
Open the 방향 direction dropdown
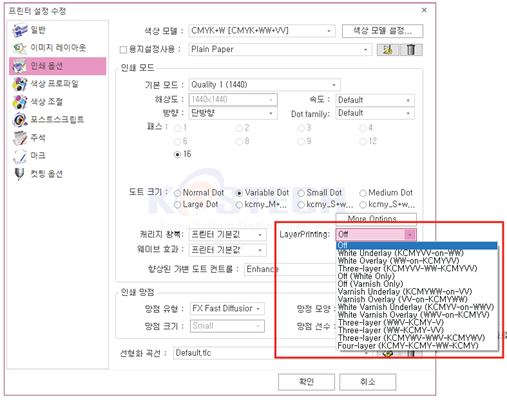pos(233,113)
